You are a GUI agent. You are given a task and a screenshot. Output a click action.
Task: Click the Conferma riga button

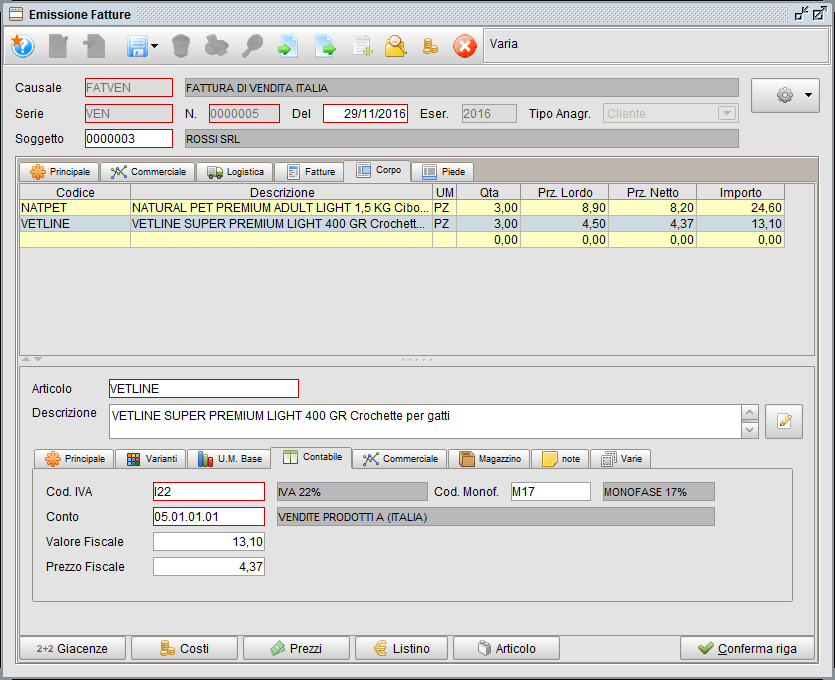pyautogui.click(x=747, y=649)
